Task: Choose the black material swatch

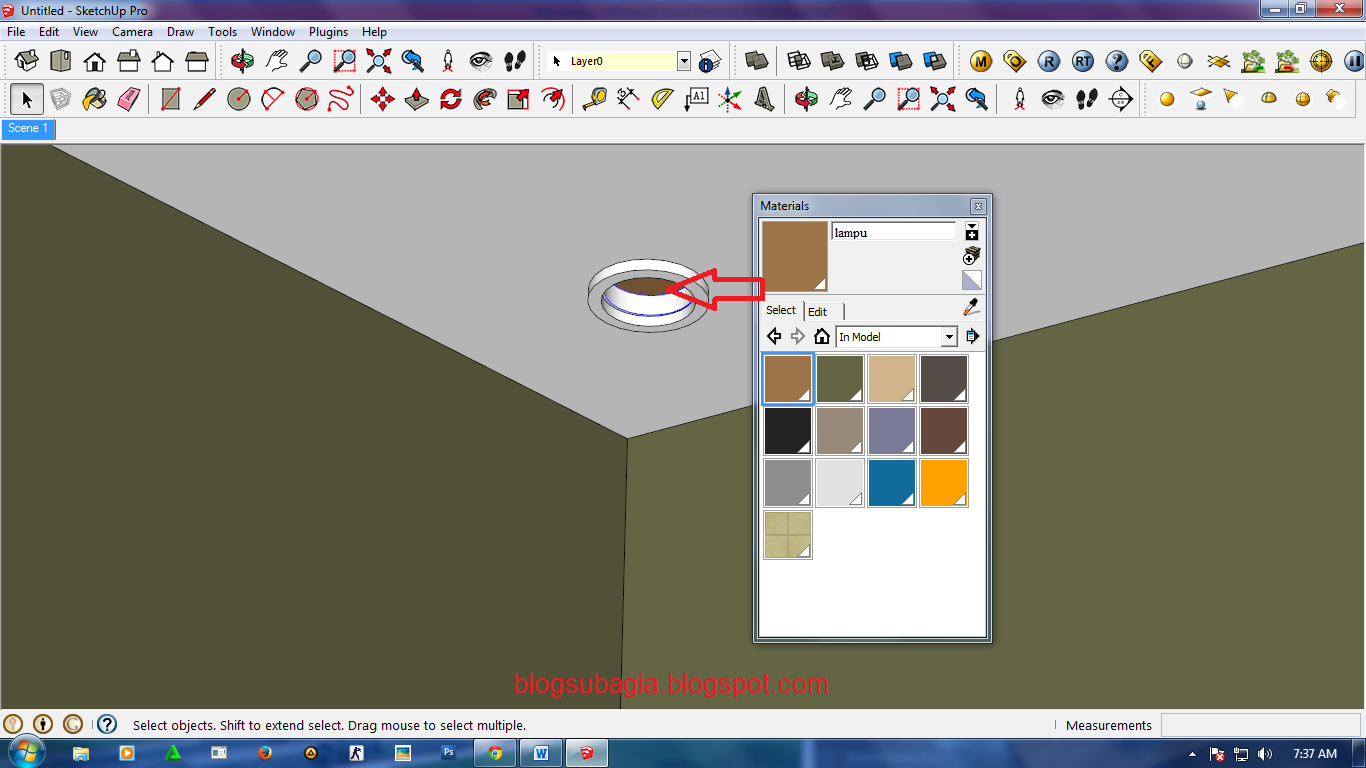Action: pos(788,431)
